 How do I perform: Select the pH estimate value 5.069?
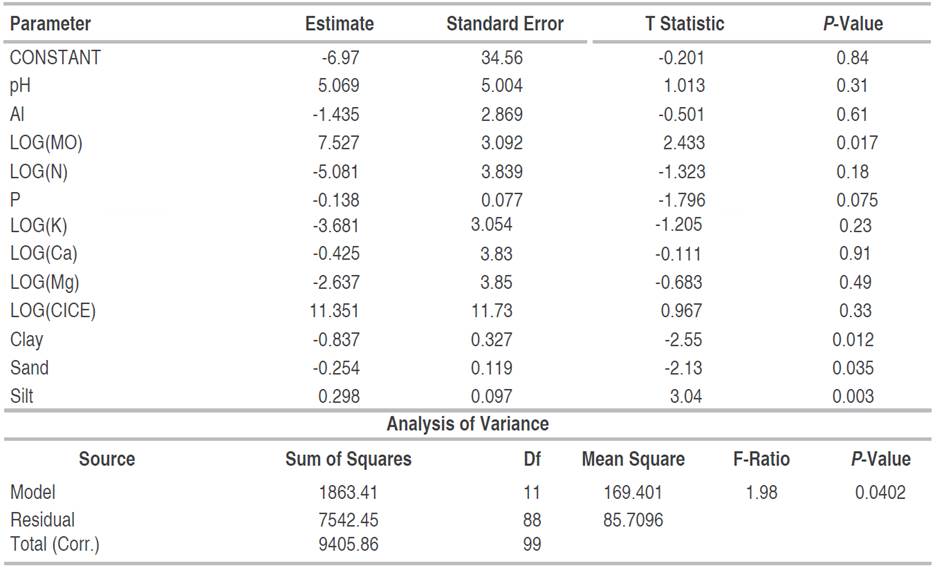(x=339, y=86)
